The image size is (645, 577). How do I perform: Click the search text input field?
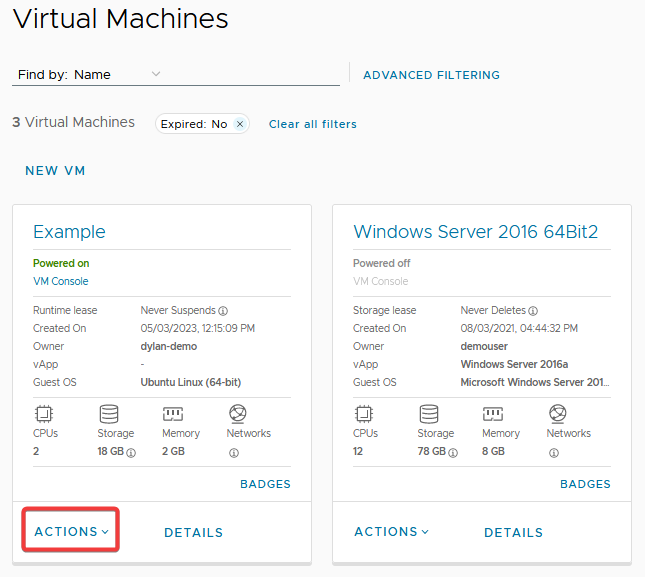(x=250, y=74)
